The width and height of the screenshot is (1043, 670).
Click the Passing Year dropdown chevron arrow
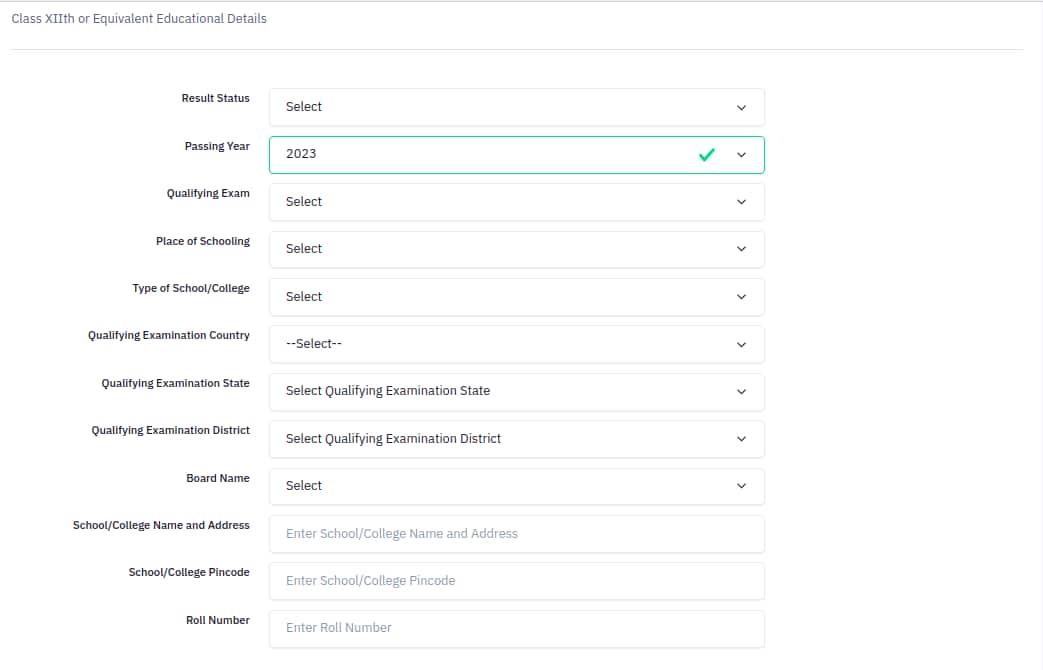[741, 155]
